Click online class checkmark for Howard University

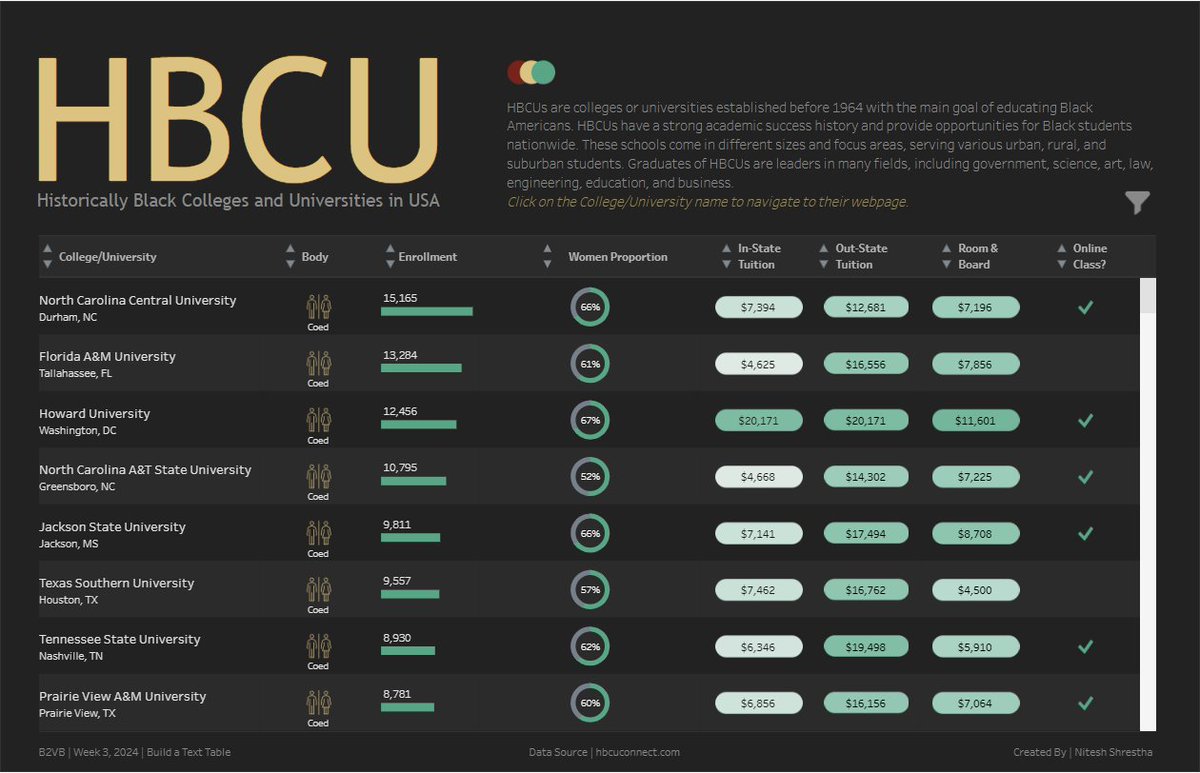[1085, 421]
